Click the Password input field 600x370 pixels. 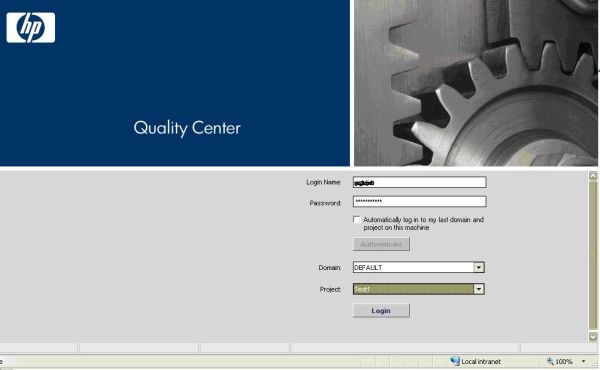(419, 201)
